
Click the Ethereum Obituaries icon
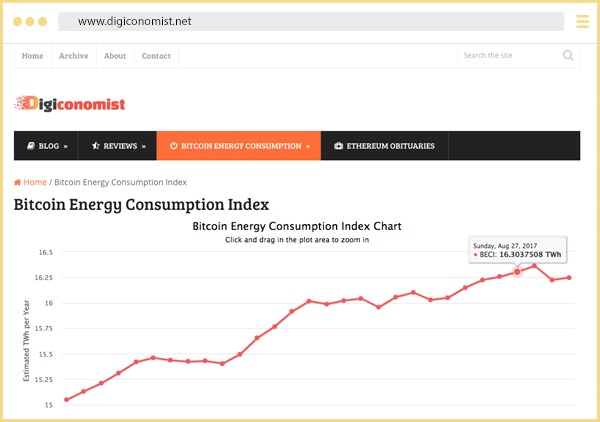point(339,146)
